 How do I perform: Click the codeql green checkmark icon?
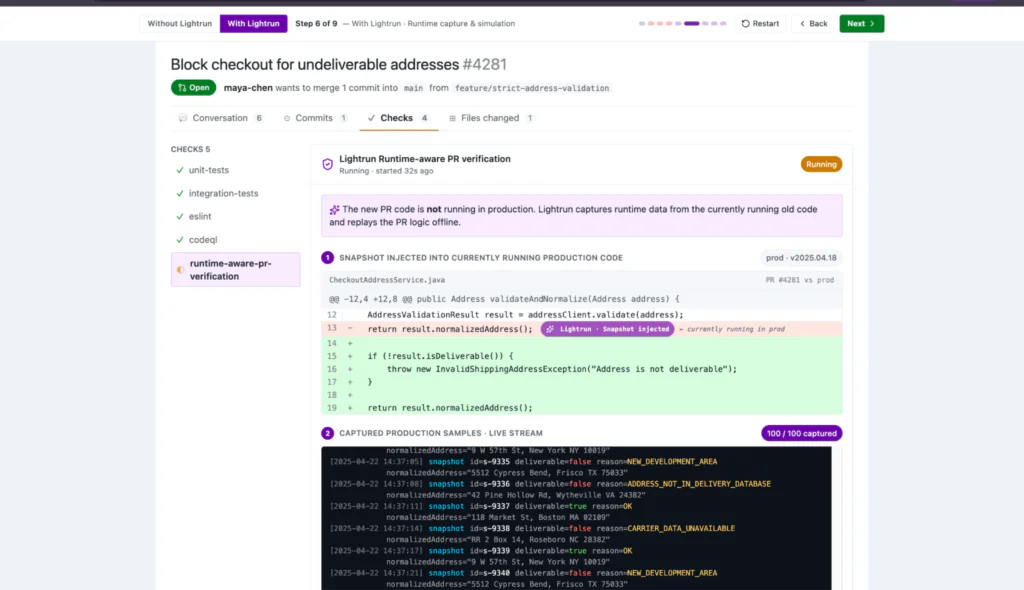[x=180, y=240]
